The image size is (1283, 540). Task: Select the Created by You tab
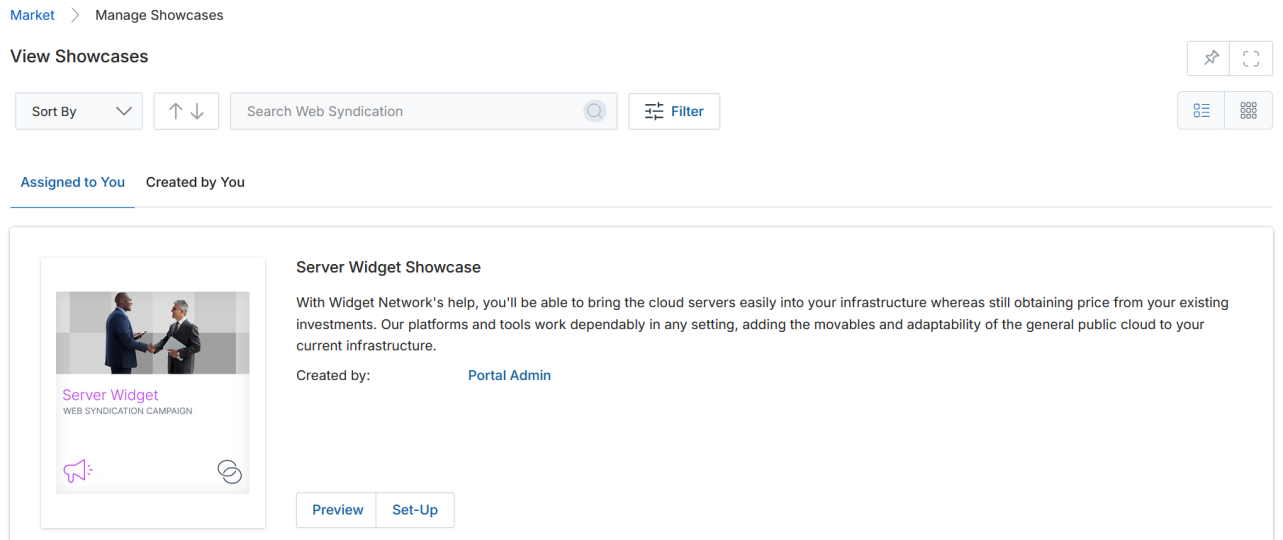coord(195,182)
